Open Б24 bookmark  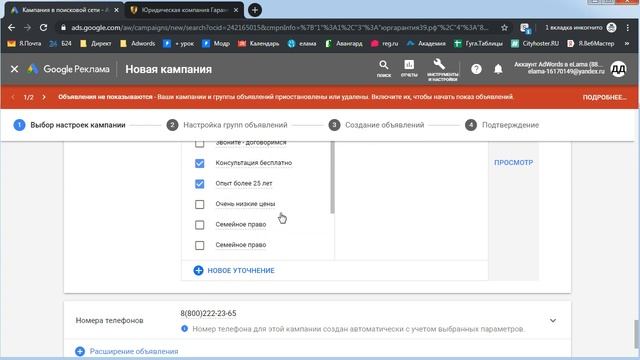coord(60,43)
